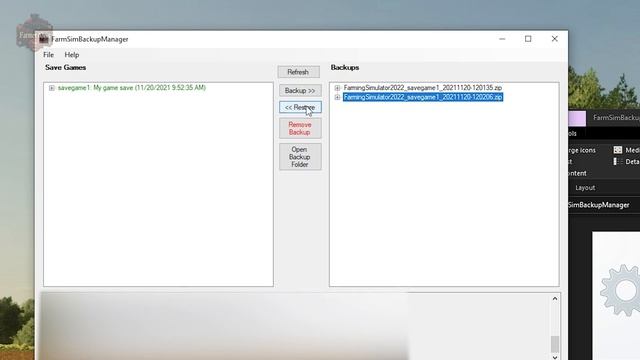The width and height of the screenshot is (640, 360).
Task: Expand the backup ending 120206.zip
Action: (337, 97)
